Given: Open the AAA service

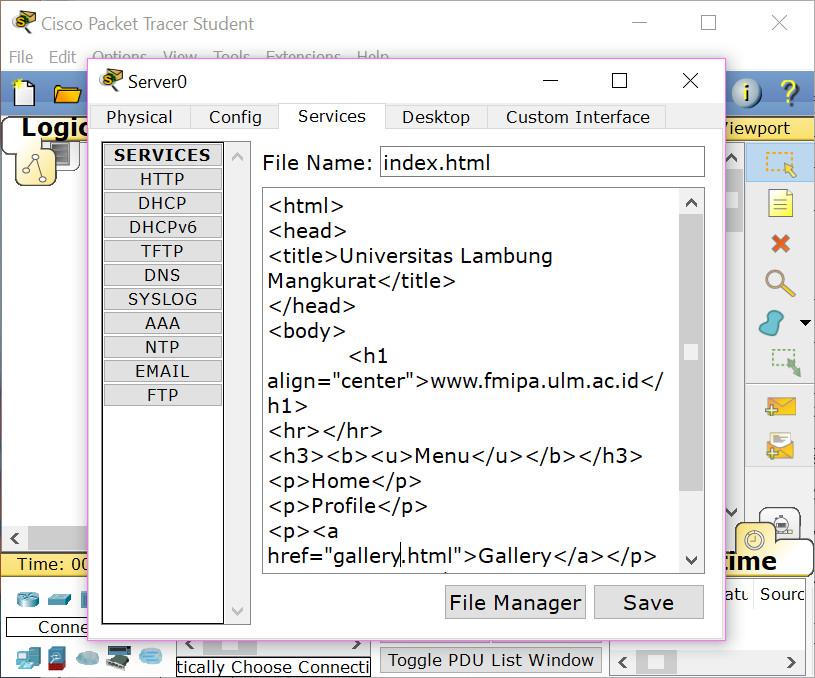Looking at the screenshot, I should tap(163, 323).
